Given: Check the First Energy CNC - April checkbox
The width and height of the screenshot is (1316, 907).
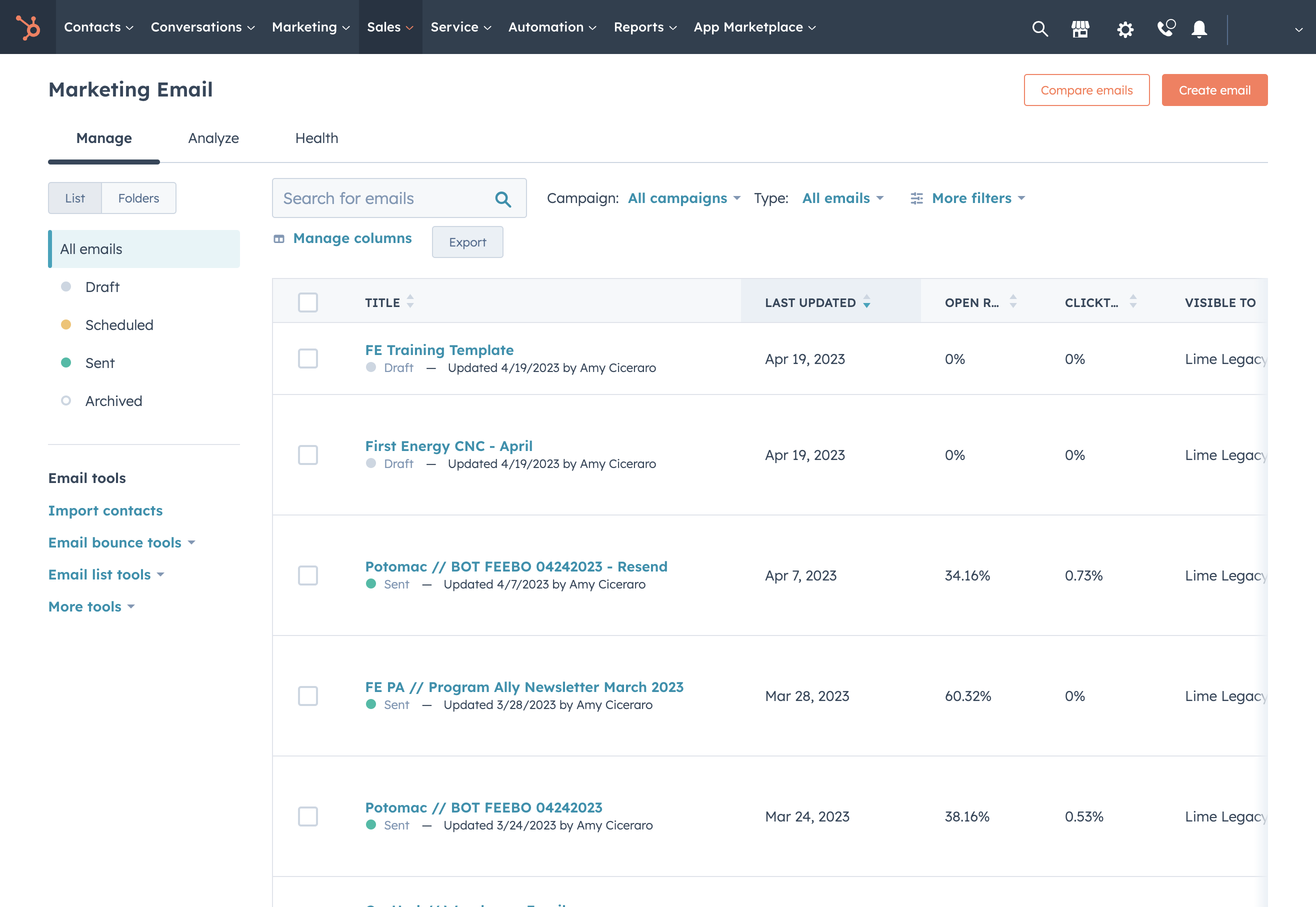Looking at the screenshot, I should [308, 454].
